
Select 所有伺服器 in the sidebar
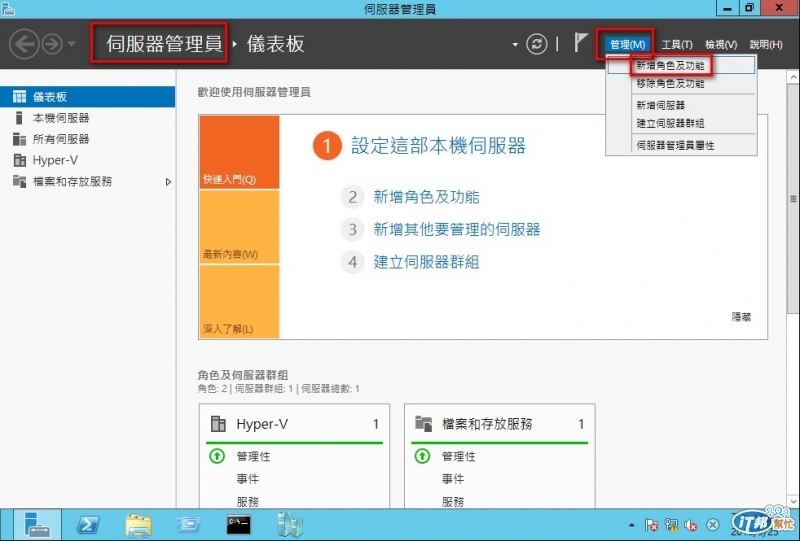[x=87, y=139]
